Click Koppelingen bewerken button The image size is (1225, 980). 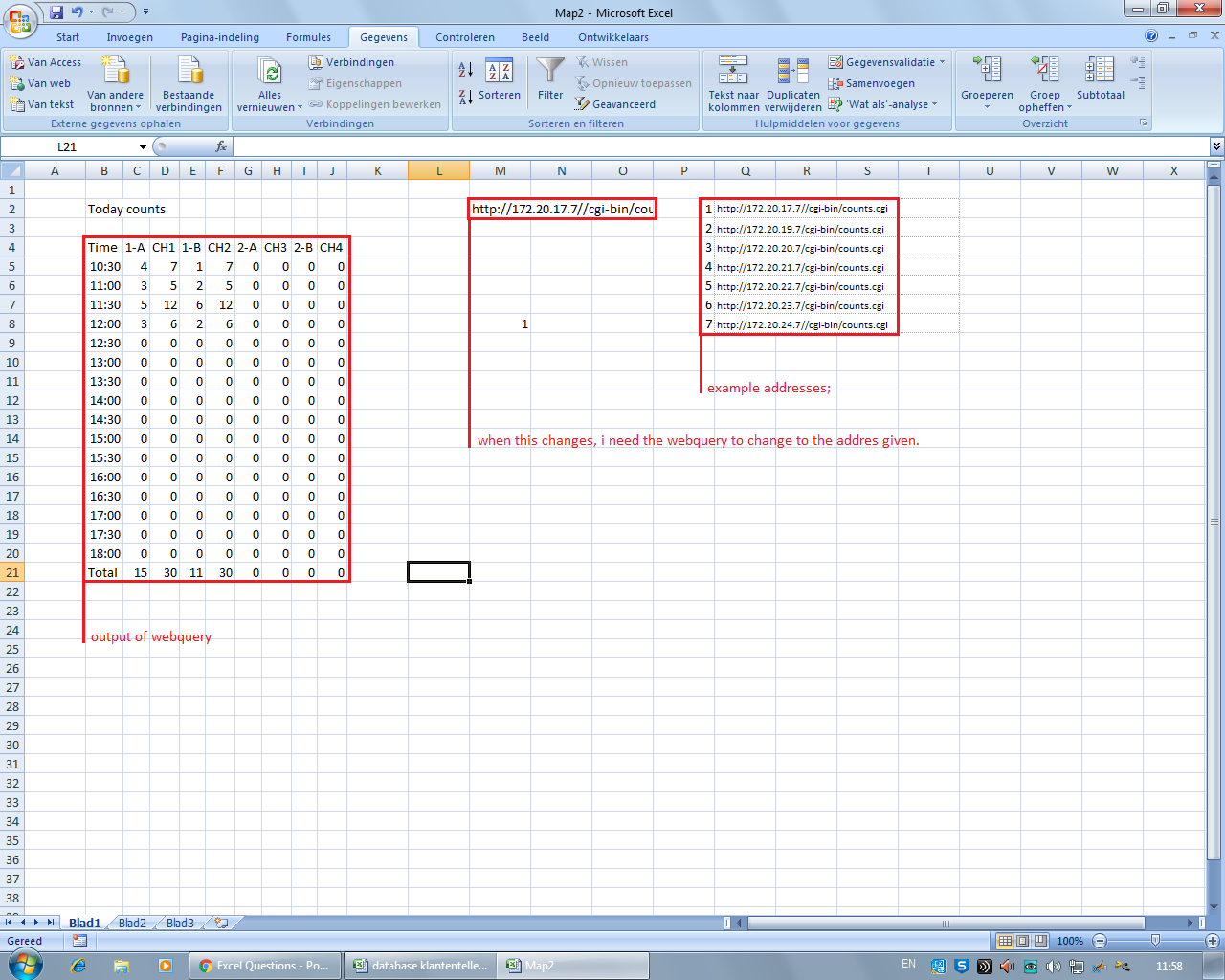pos(374,104)
